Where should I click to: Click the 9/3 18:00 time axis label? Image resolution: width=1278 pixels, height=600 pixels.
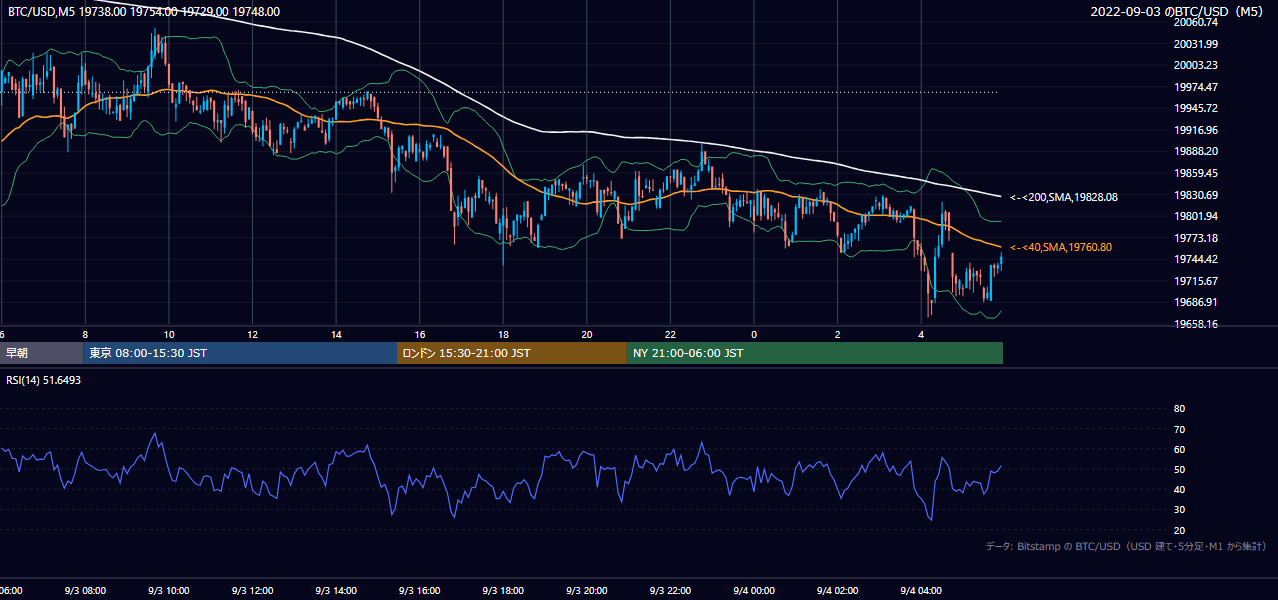pyautogui.click(x=503, y=591)
